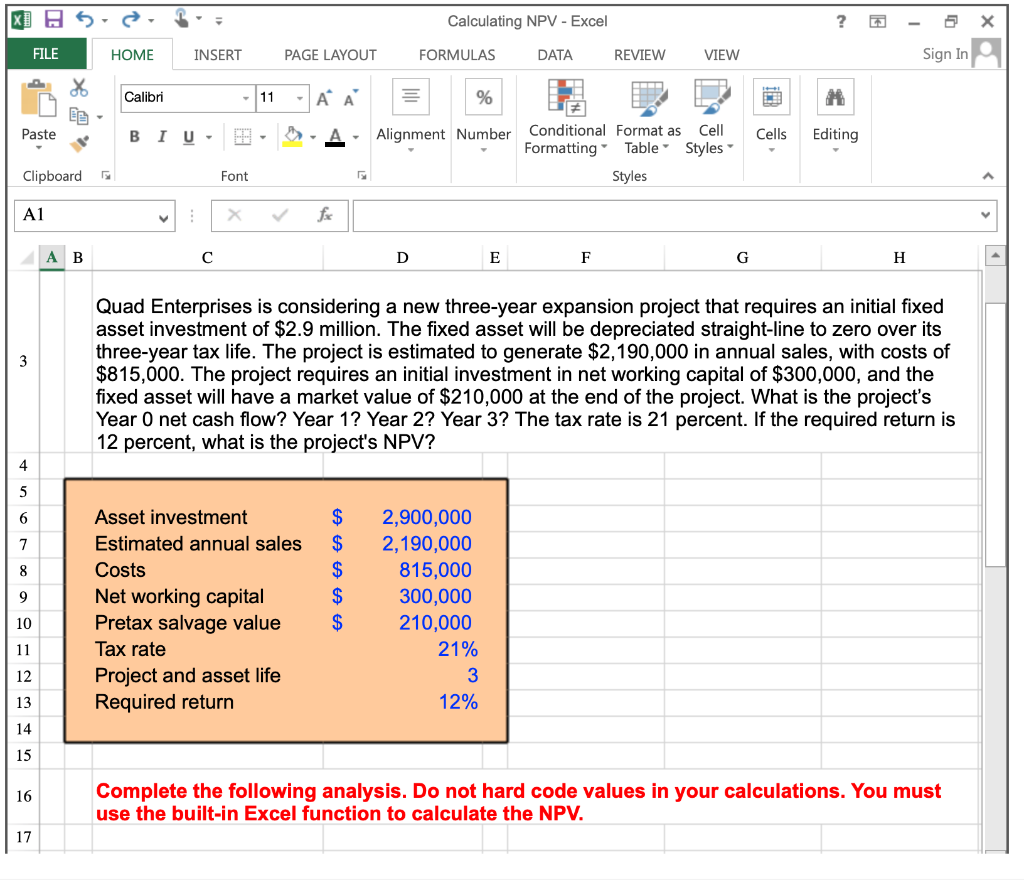Apply Format as Table
Image resolution: width=1024 pixels, height=880 pixels.
coord(648,115)
